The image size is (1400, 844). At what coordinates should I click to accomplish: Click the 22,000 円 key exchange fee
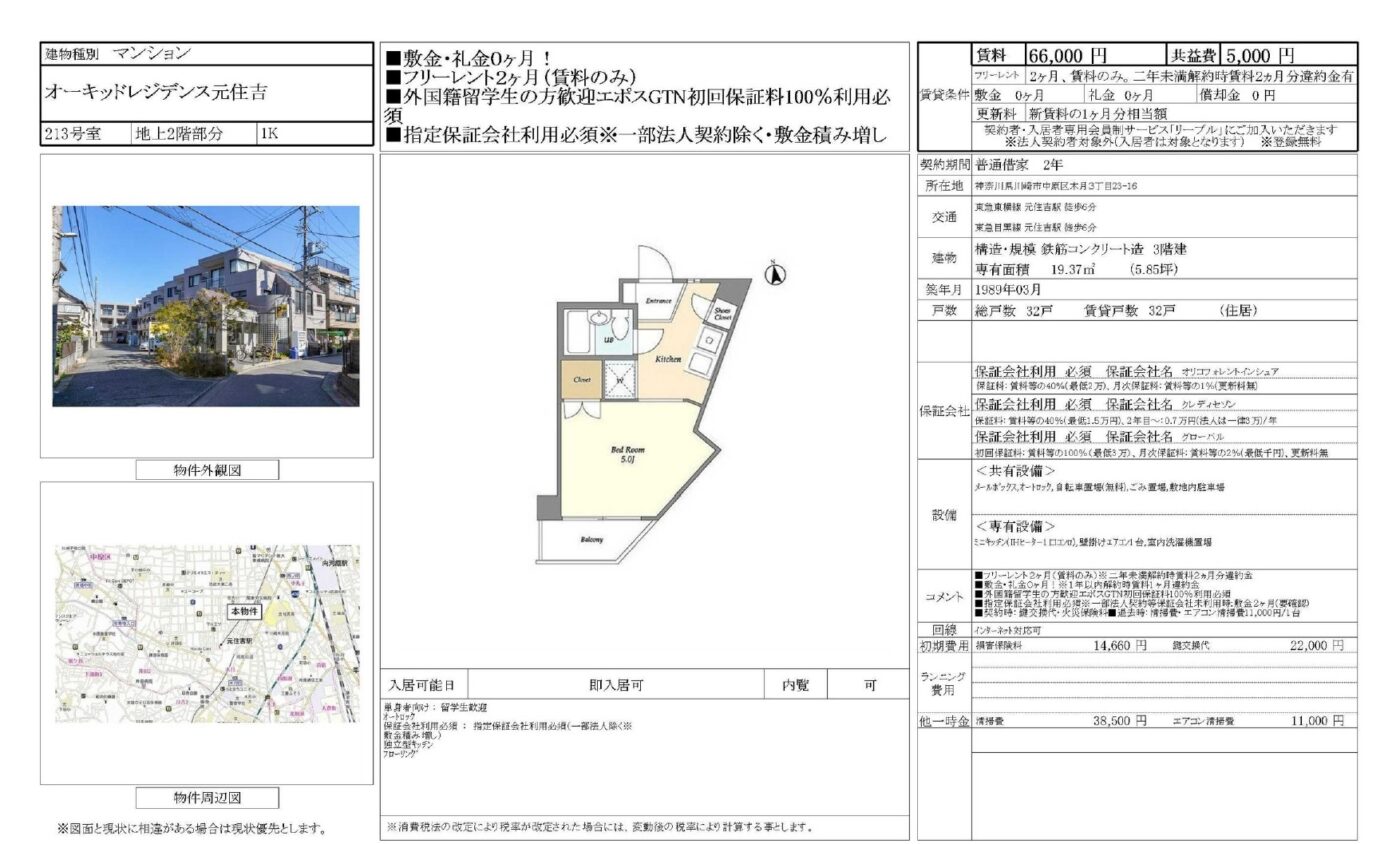coord(1318,647)
